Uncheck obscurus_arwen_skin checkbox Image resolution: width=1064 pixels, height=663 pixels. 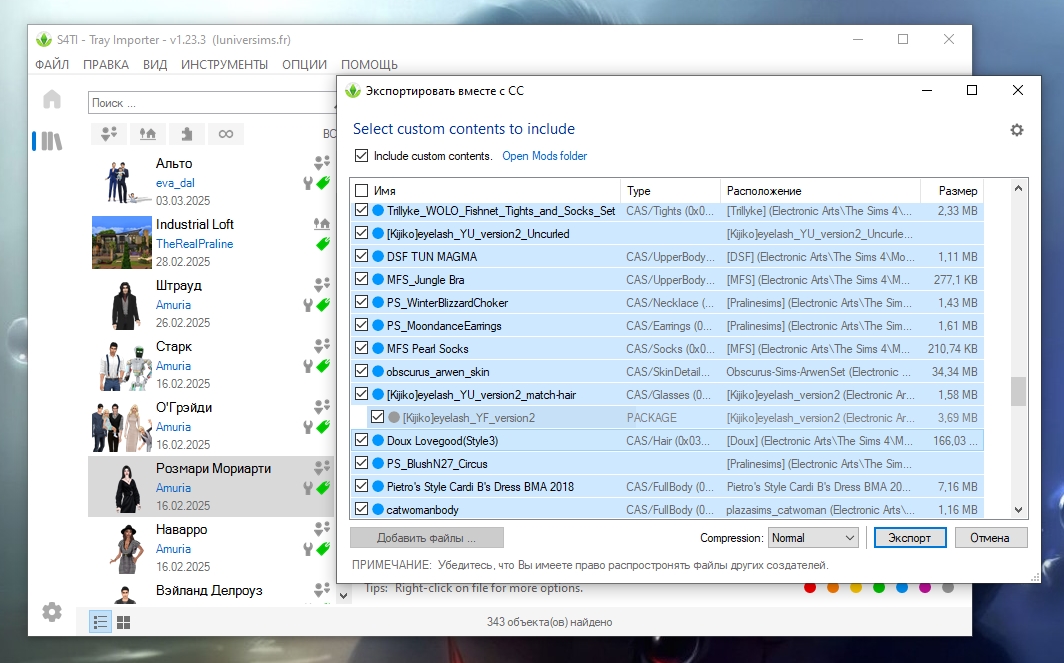tap(362, 371)
